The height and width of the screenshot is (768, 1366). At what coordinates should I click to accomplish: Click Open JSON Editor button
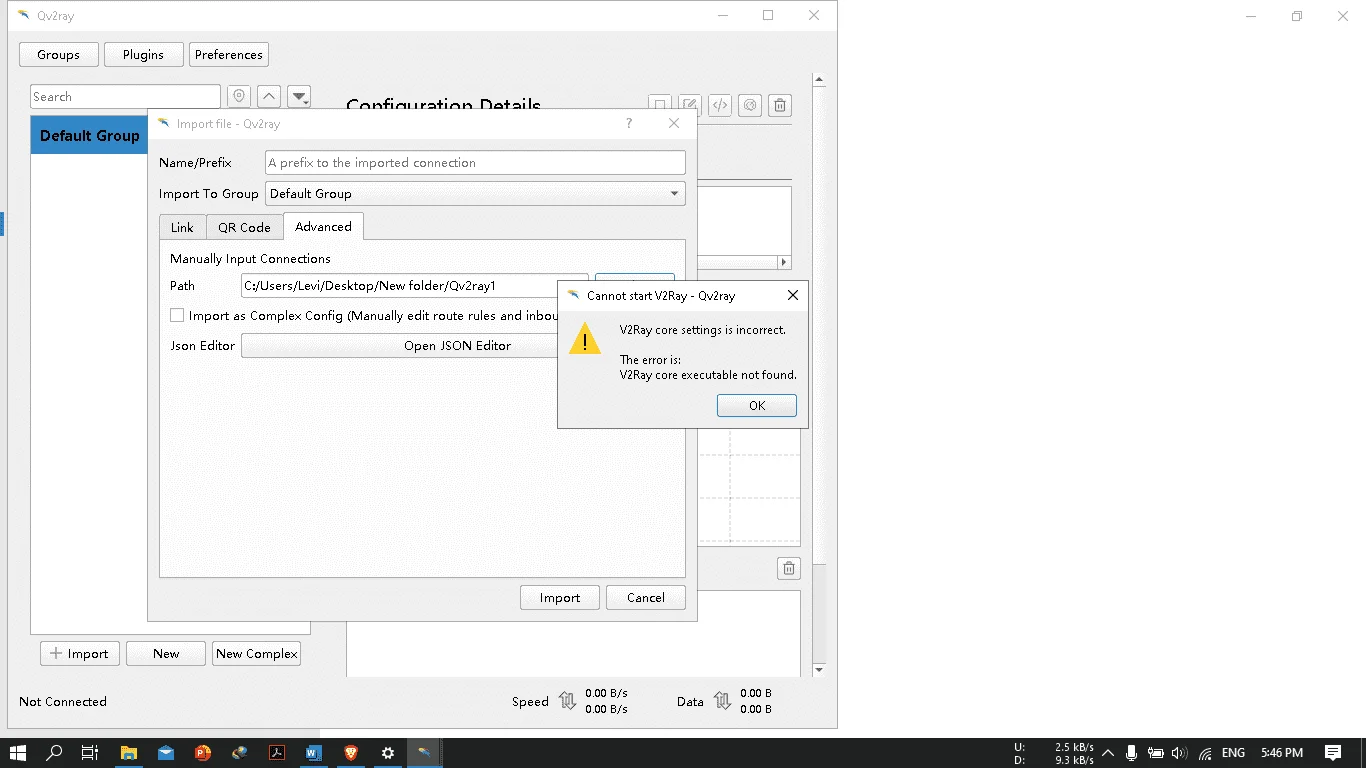[x=400, y=345]
